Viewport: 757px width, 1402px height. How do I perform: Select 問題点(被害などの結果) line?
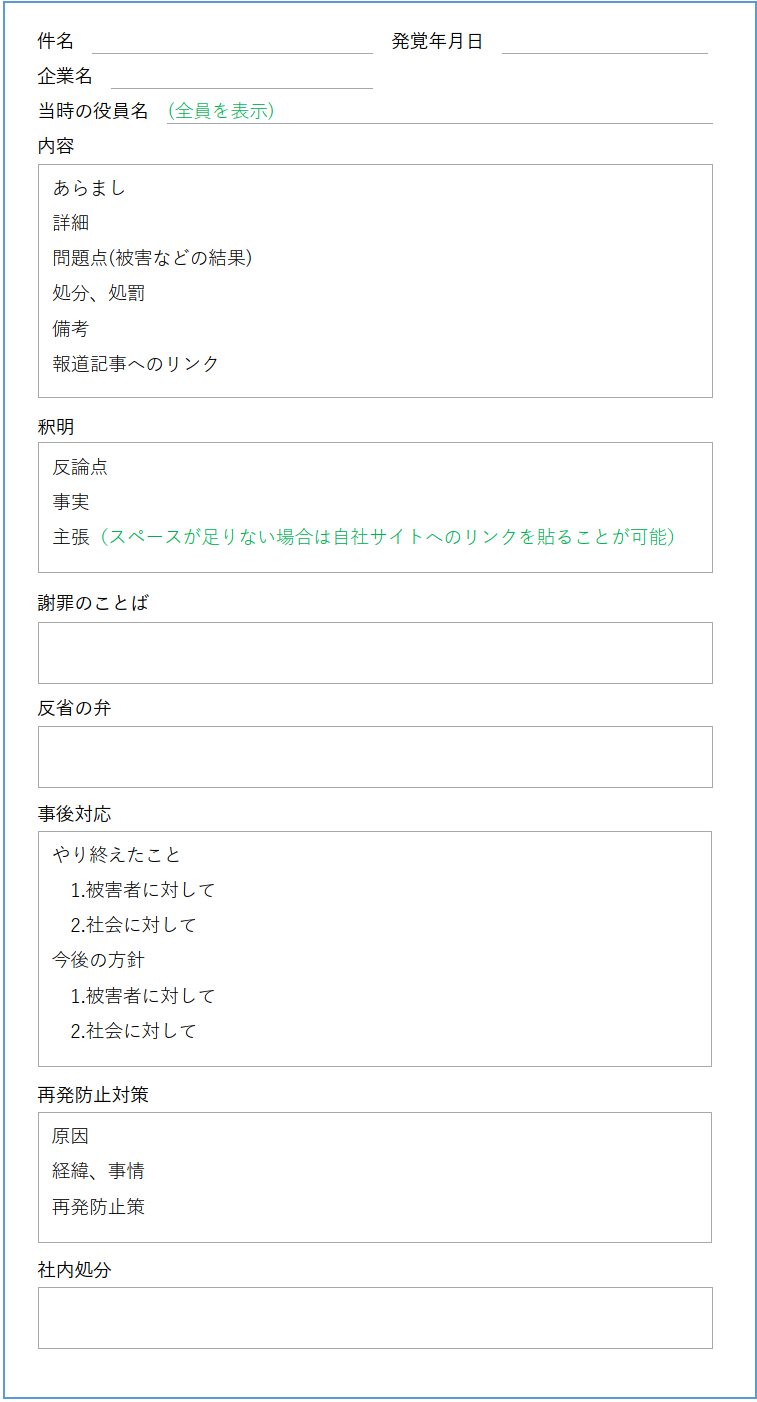click(152, 258)
